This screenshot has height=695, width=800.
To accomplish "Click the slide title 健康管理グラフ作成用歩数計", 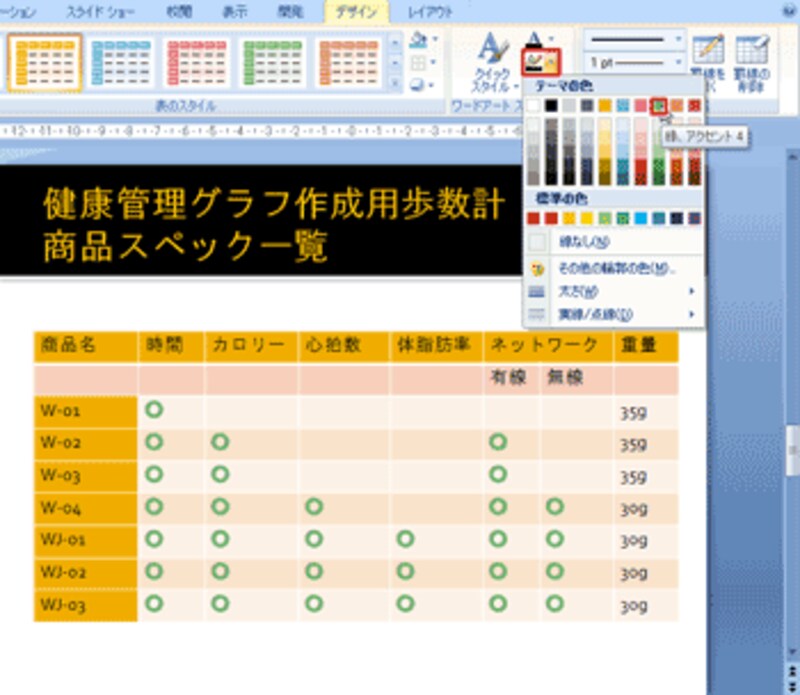I will pos(274,204).
